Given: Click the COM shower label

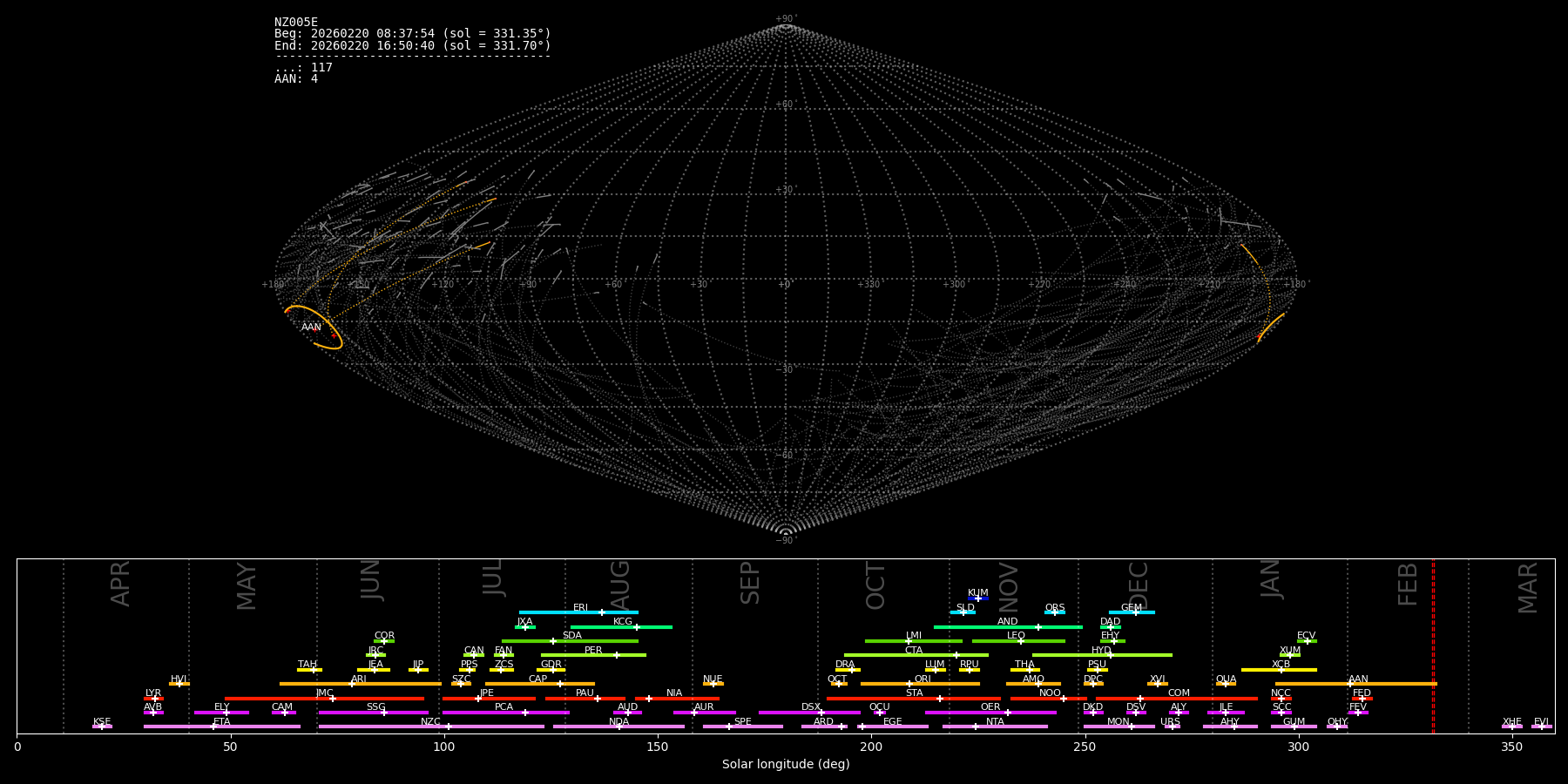Looking at the screenshot, I should 1179,693.
